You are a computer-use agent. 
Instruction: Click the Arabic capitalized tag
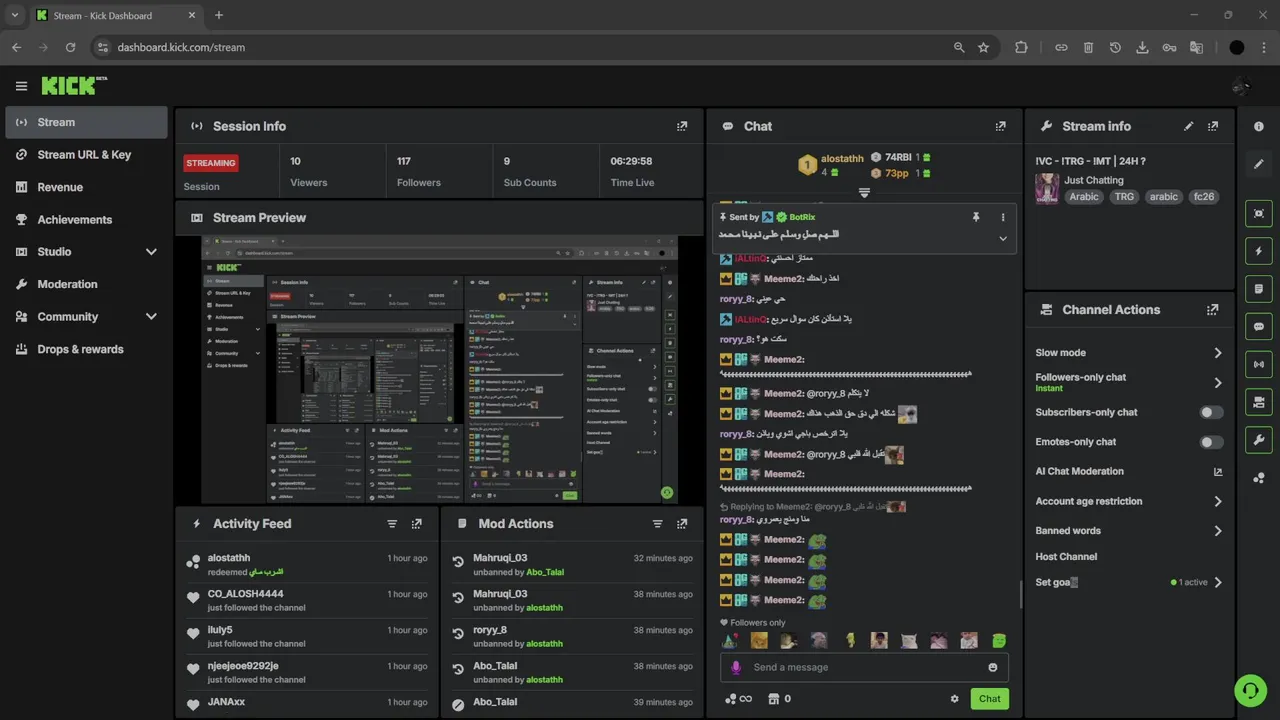pos(1084,197)
